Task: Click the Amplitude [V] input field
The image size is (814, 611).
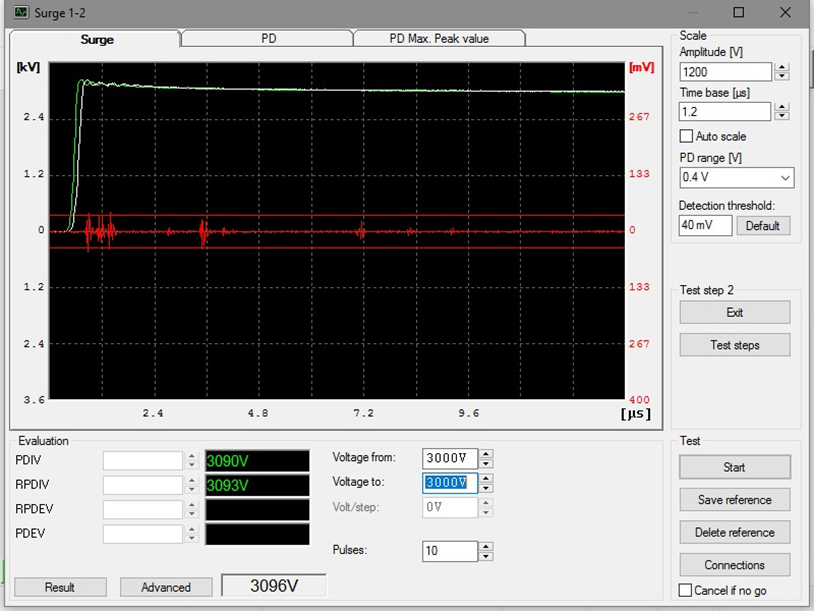Action: tap(725, 72)
